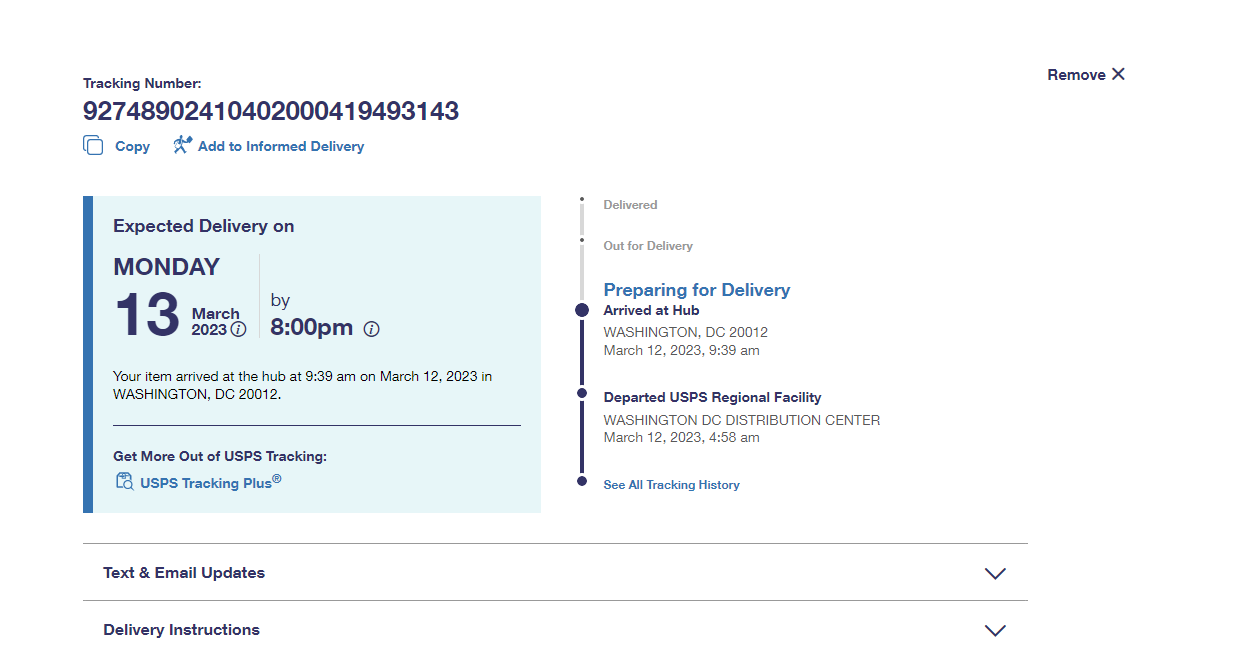Click the Copy link

click(x=132, y=146)
